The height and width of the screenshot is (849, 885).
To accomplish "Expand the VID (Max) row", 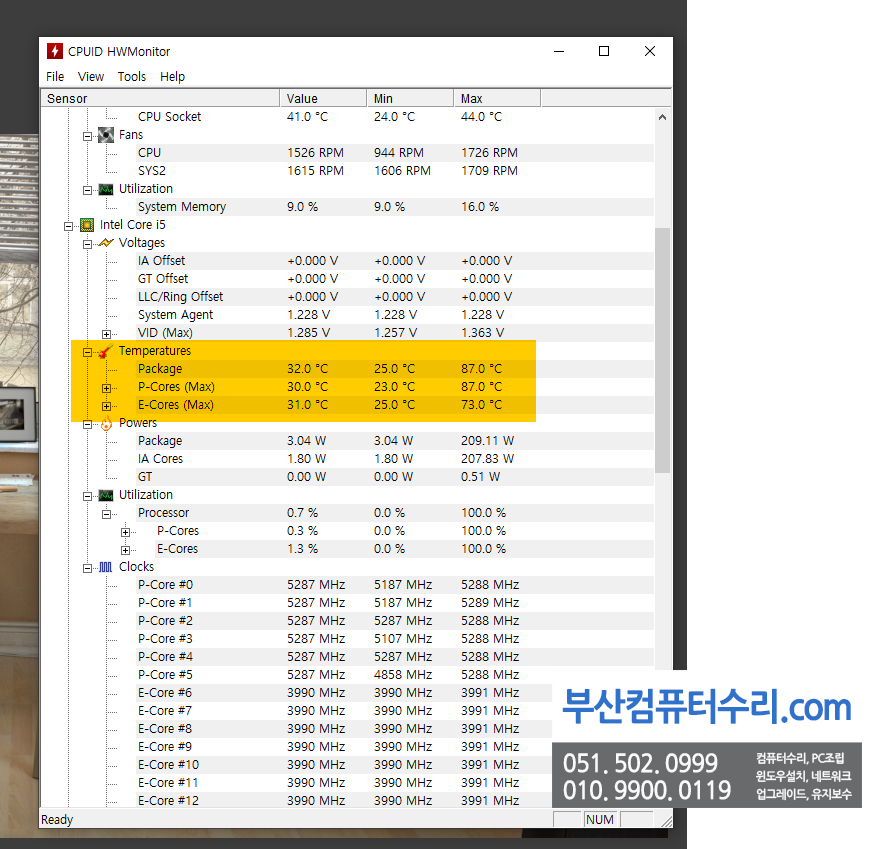I will click(x=106, y=334).
